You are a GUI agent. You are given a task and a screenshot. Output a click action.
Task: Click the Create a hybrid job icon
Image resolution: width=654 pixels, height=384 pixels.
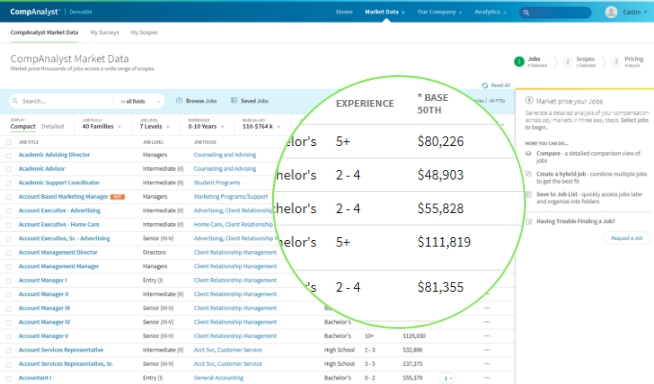point(528,174)
